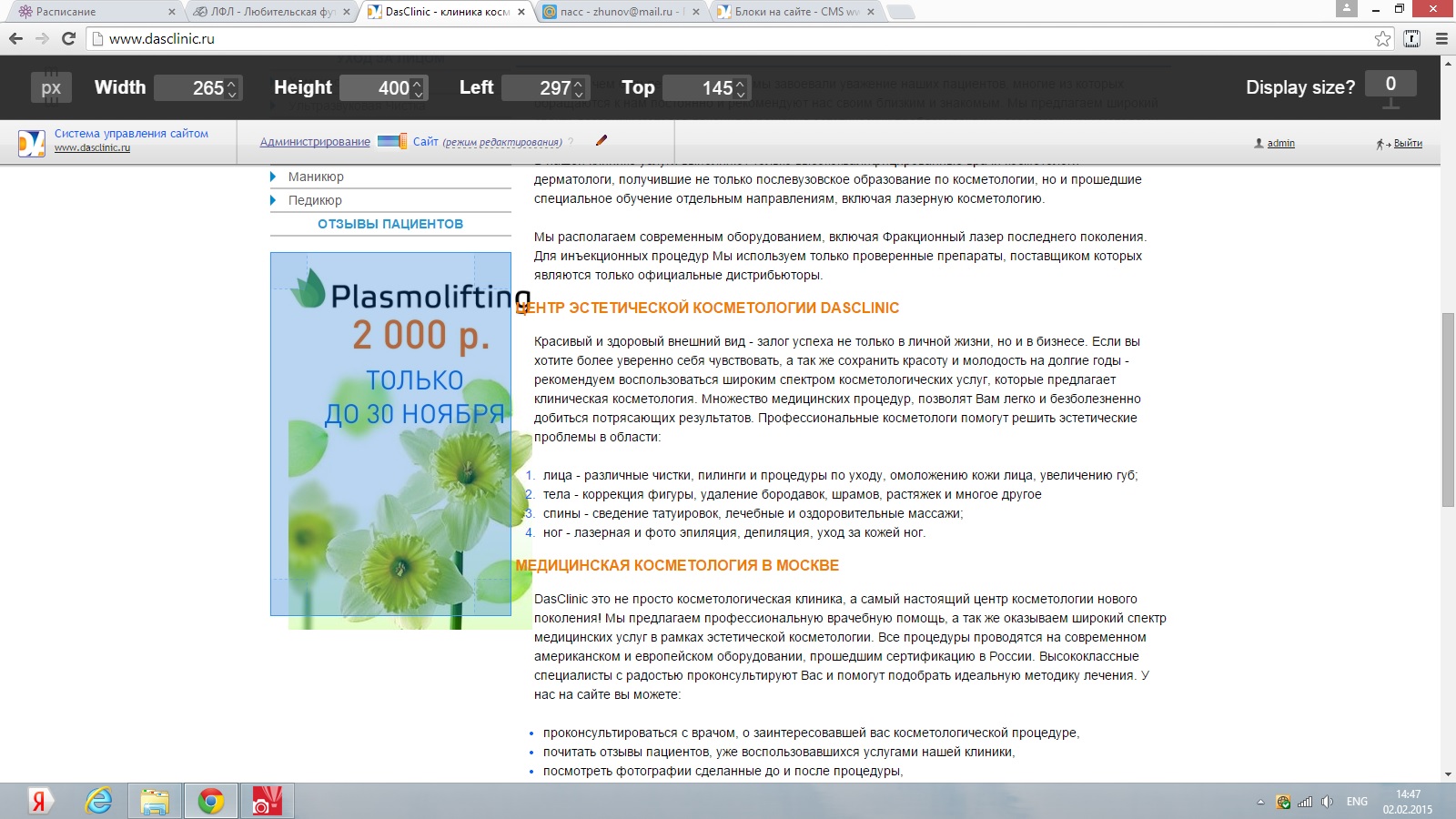1456x819 pixels.
Task: Click the network signal tray icon
Action: tap(1305, 802)
